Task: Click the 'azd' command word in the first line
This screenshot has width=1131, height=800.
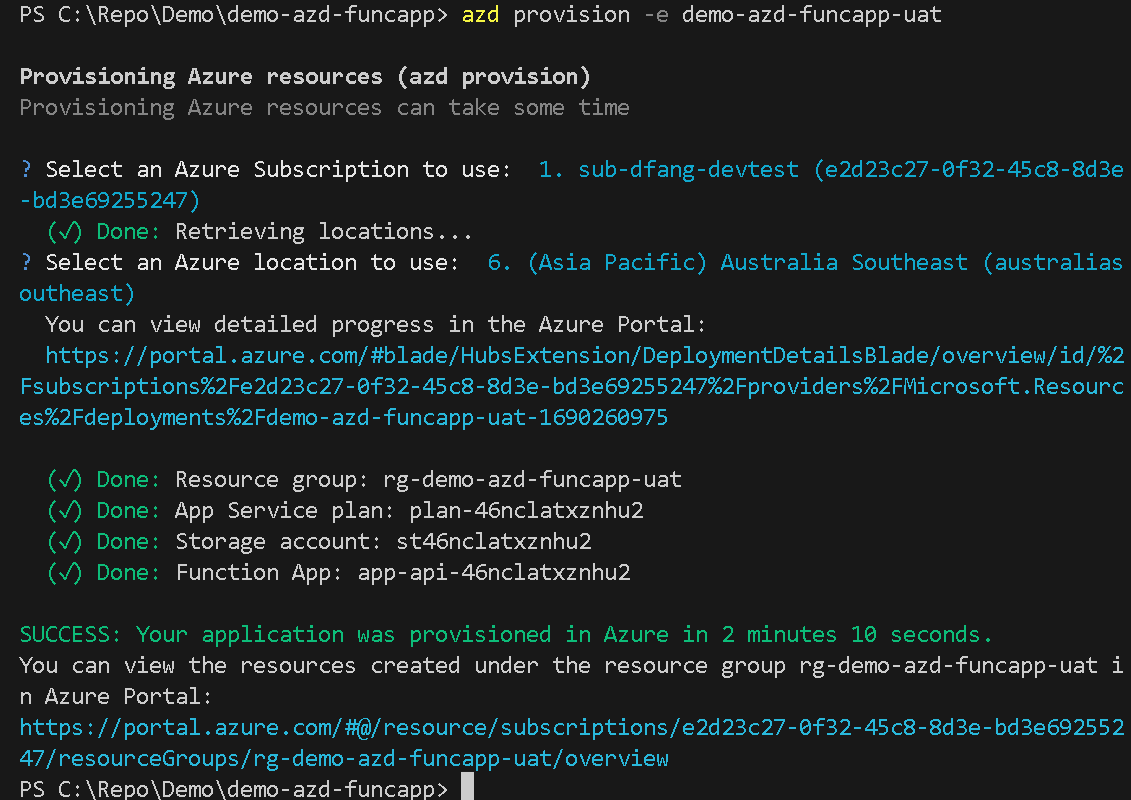Action: (480, 15)
